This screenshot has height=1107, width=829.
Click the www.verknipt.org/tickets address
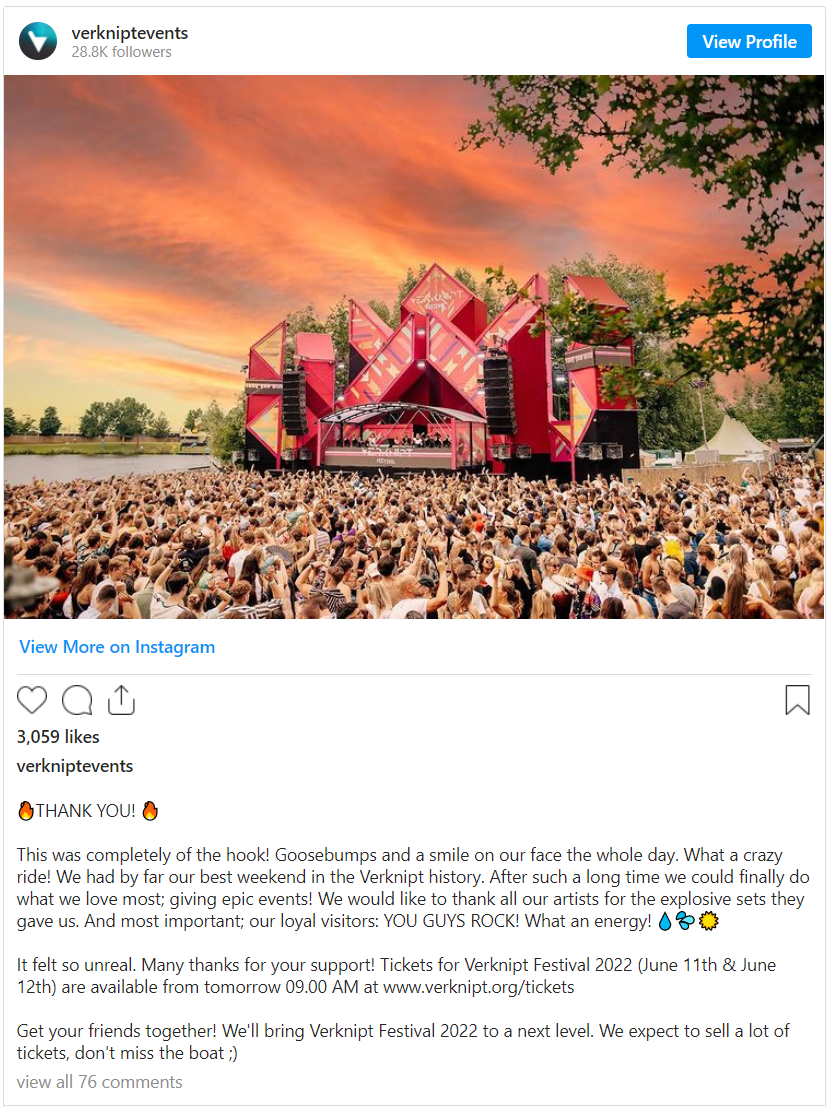tap(478, 988)
